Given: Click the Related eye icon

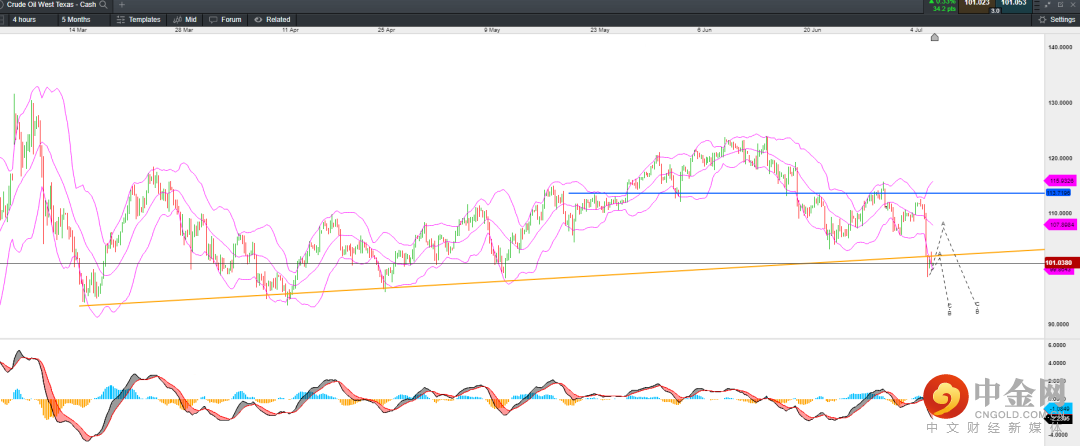Looking at the screenshot, I should click(x=259, y=19).
